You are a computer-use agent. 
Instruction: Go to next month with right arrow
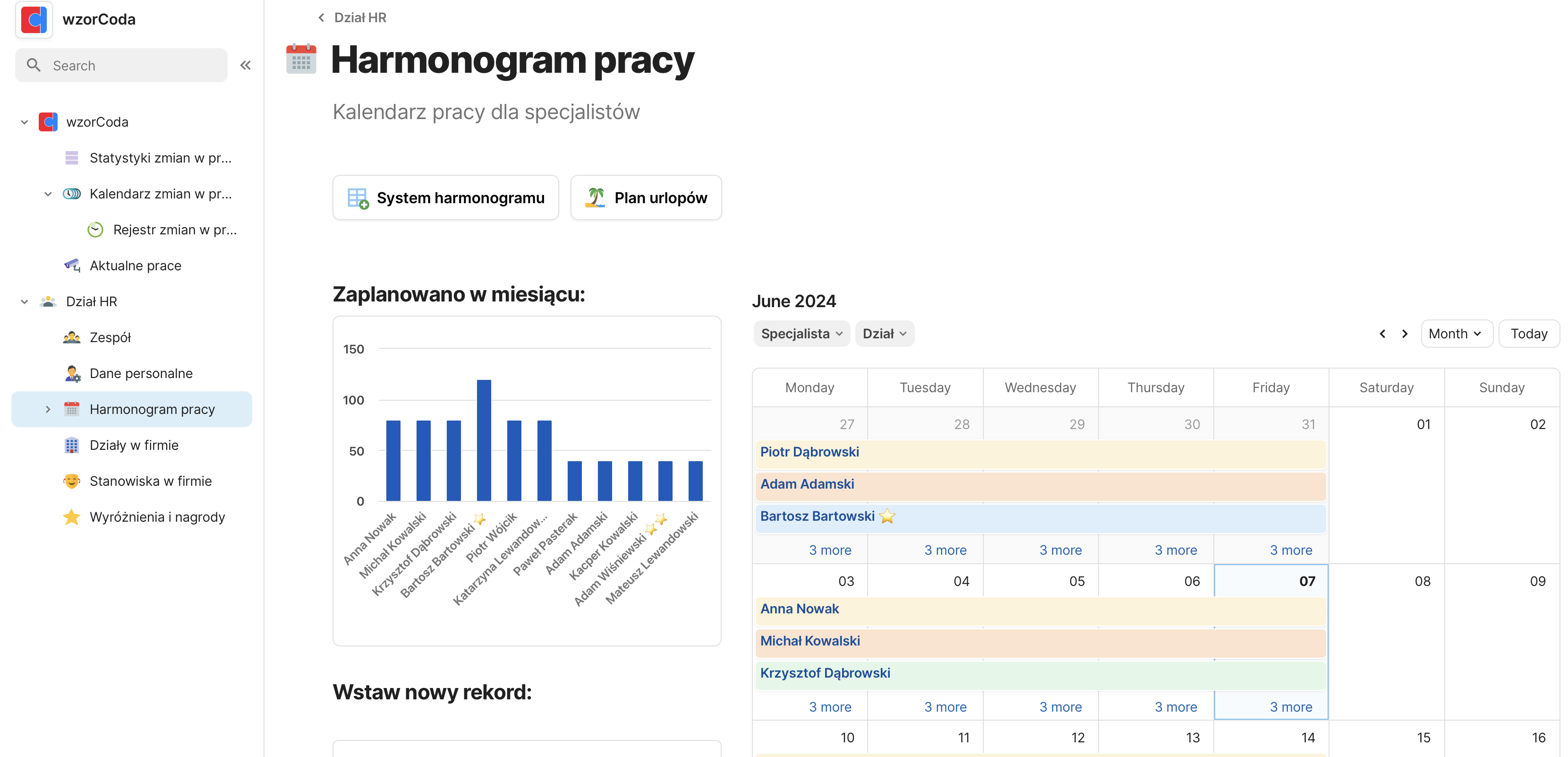(x=1405, y=334)
